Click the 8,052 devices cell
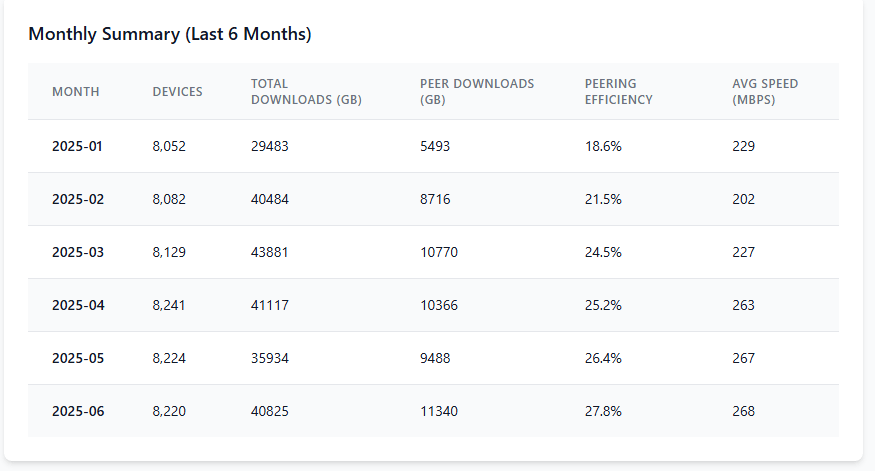 click(x=169, y=146)
